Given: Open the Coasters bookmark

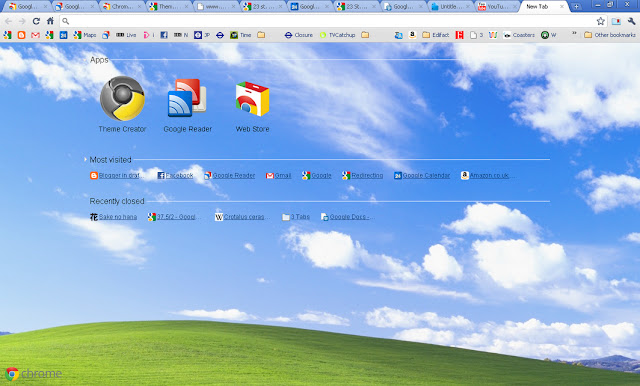Looking at the screenshot, I should tap(519, 35).
